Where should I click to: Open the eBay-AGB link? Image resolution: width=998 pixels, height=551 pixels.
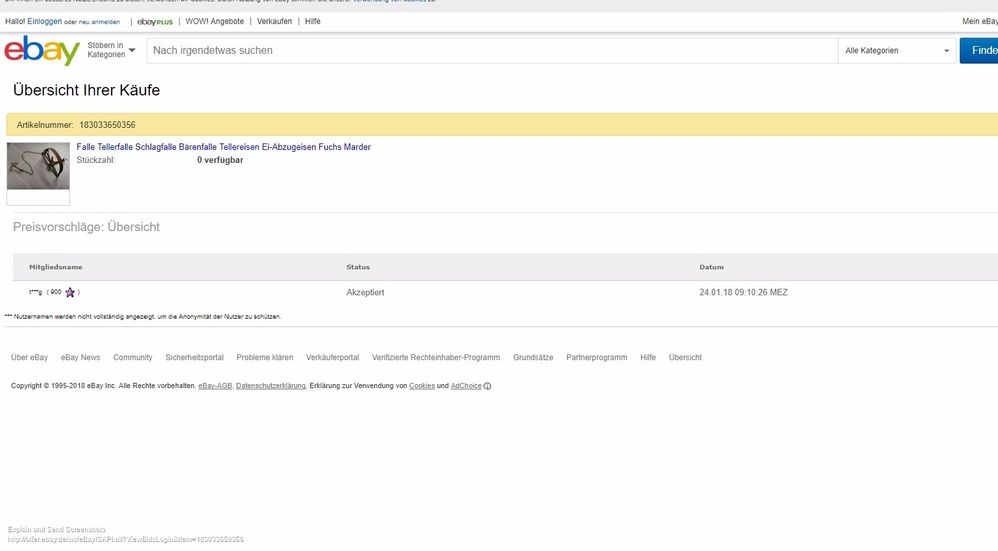(215, 386)
